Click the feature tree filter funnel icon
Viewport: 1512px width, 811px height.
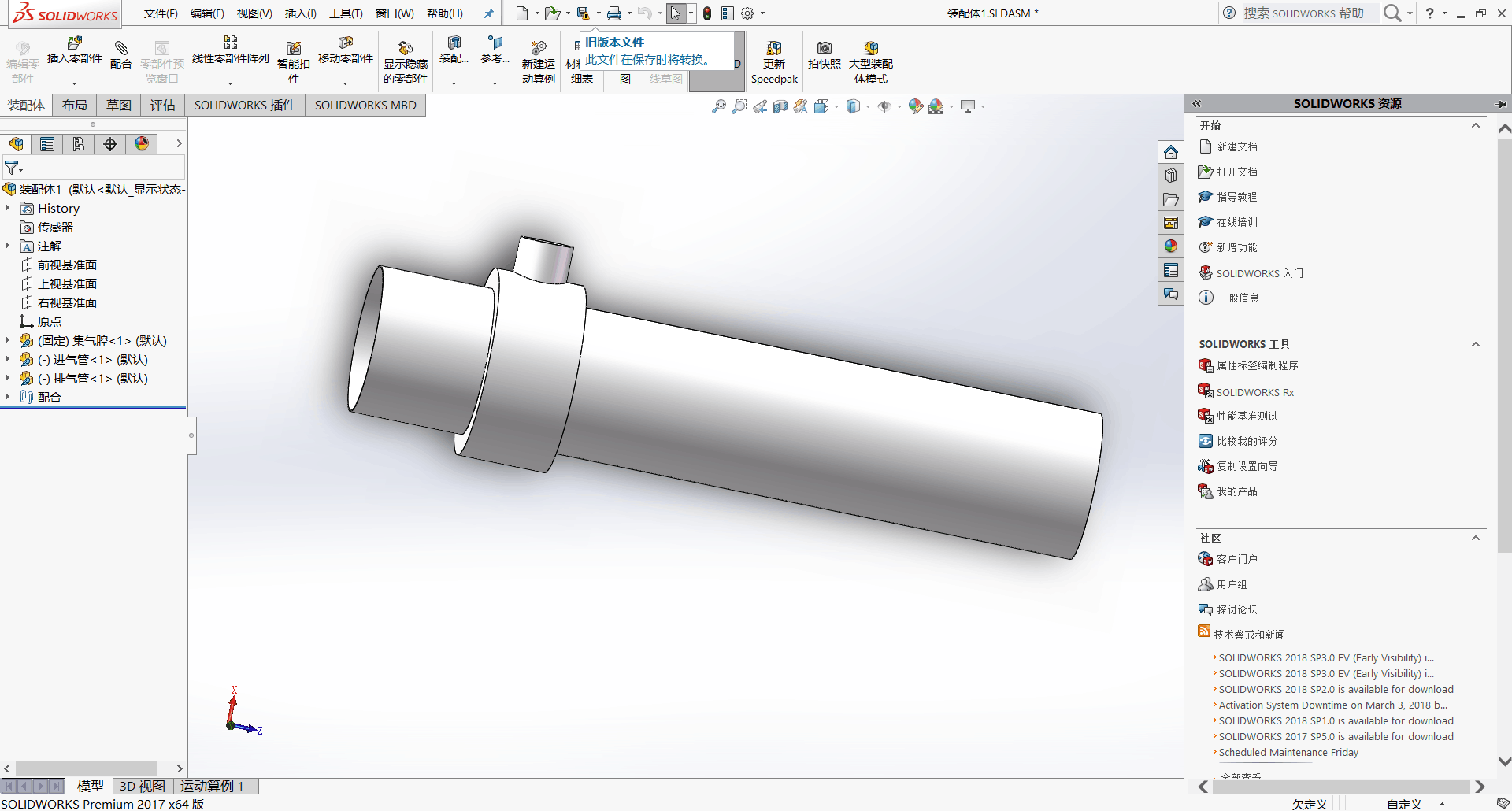12,168
